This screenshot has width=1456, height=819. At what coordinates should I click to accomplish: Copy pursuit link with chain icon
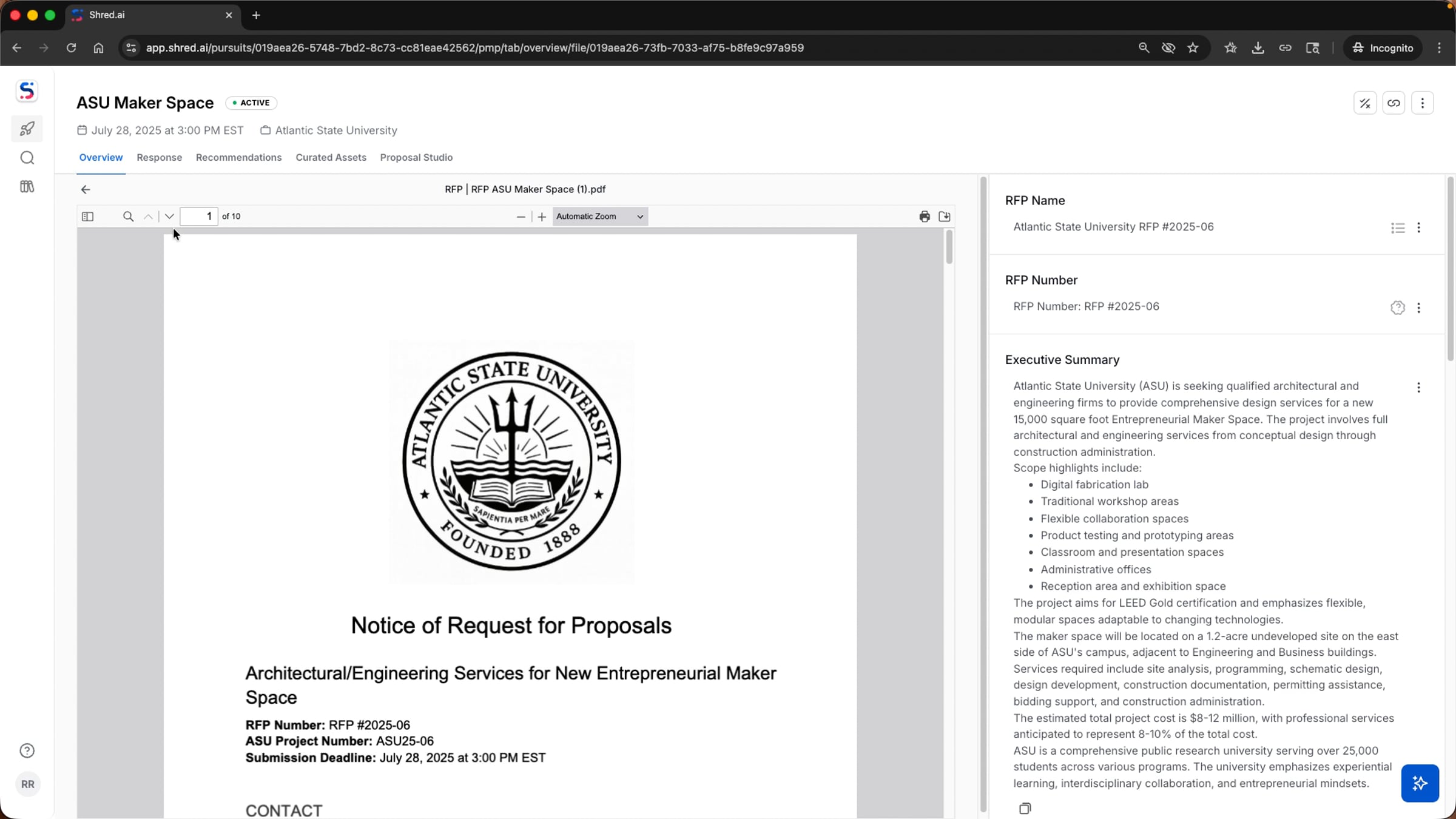pyautogui.click(x=1394, y=103)
